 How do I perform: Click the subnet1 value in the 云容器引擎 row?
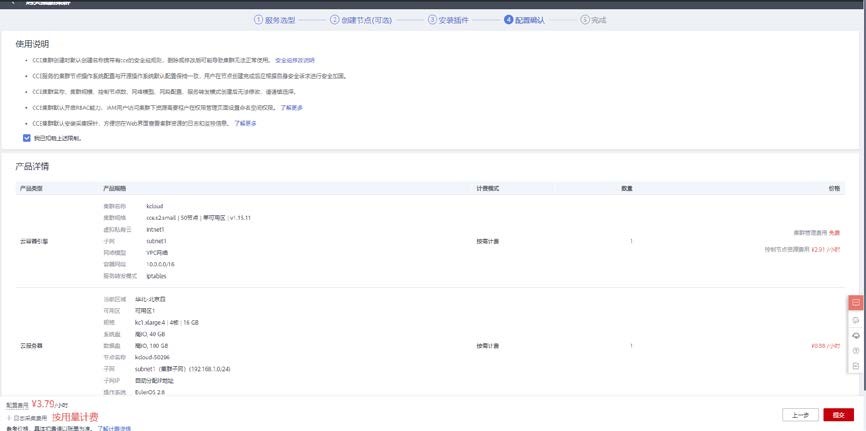click(x=156, y=241)
